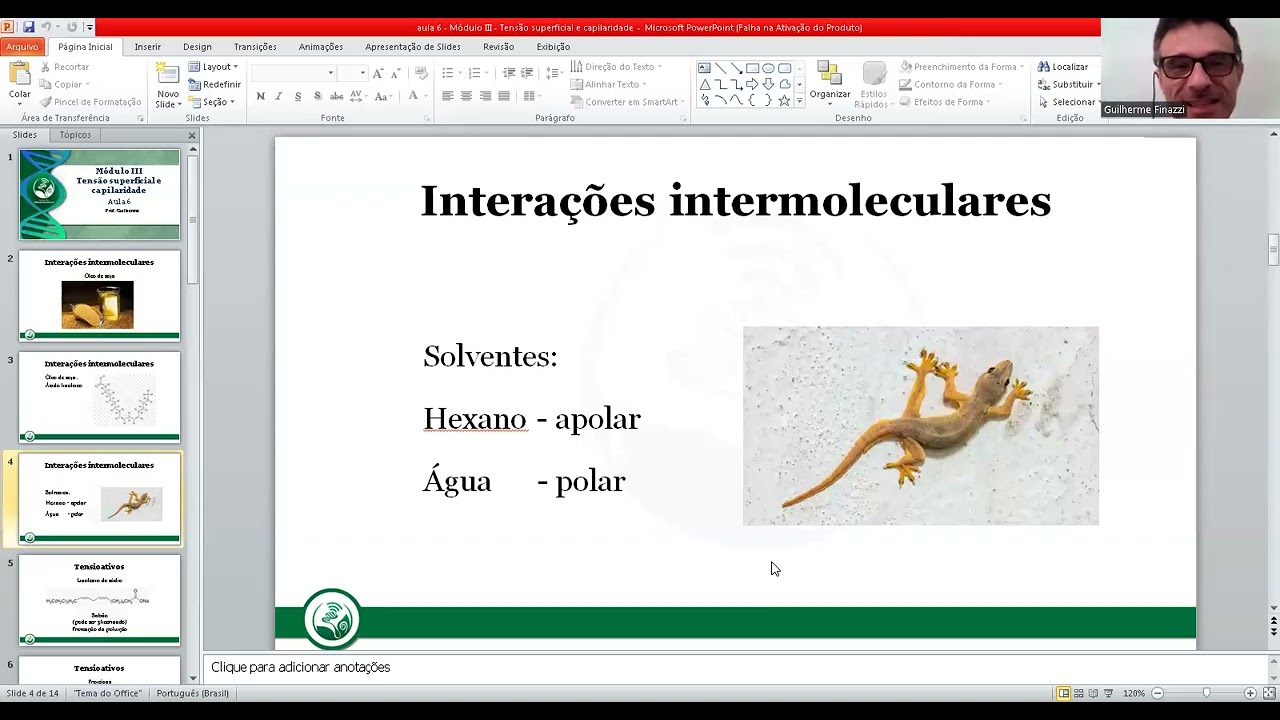Open the Selecionar dropdown
This screenshot has width=1280, height=720.
(1068, 102)
